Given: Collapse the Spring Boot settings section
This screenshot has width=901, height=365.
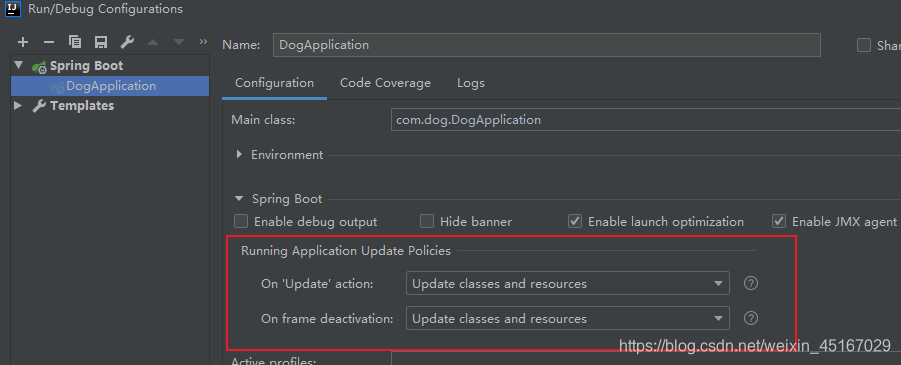Looking at the screenshot, I should [239, 199].
